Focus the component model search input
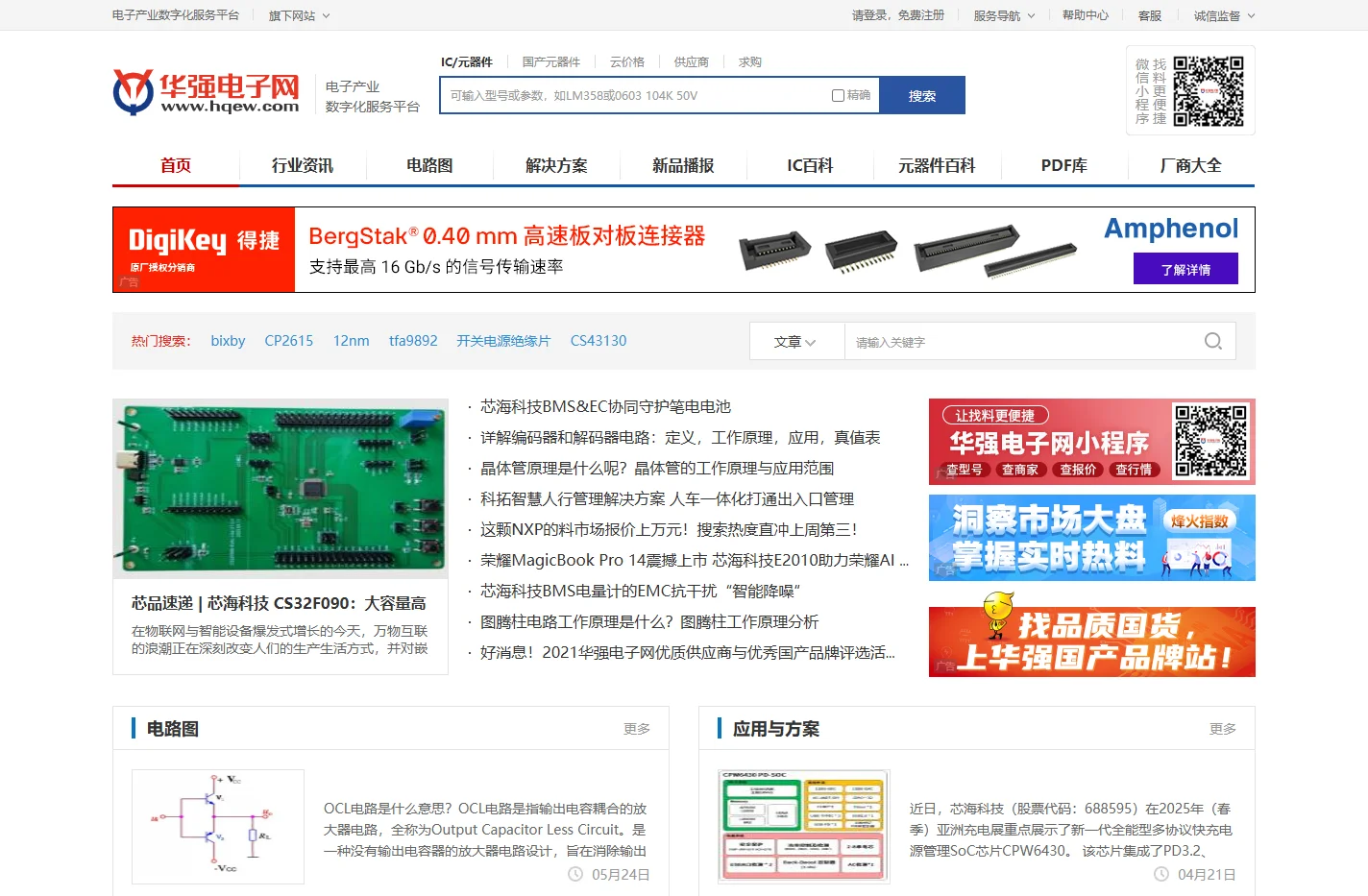 tap(634, 95)
